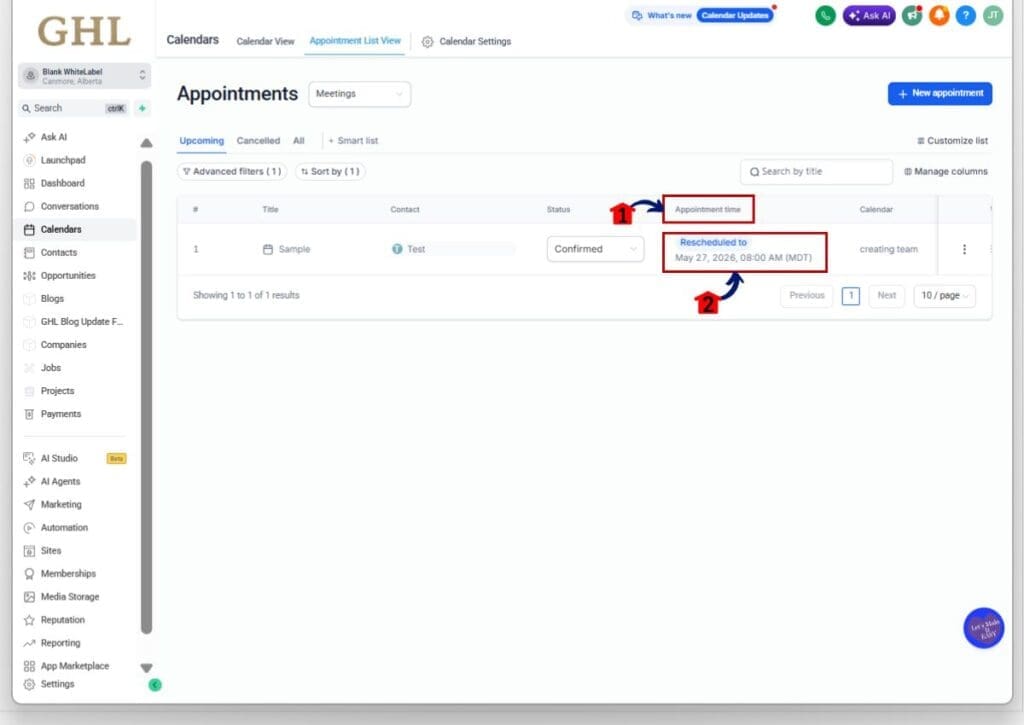Open Manage columns
The image size is (1024, 725).
tap(946, 171)
